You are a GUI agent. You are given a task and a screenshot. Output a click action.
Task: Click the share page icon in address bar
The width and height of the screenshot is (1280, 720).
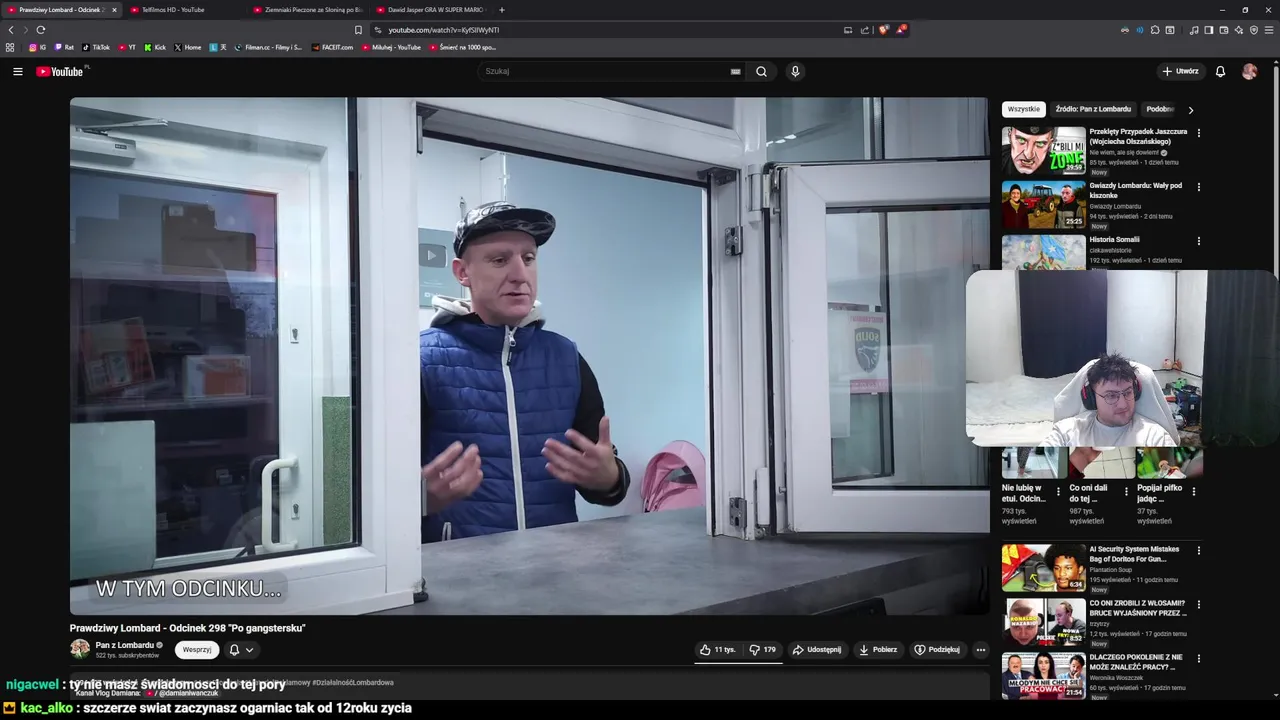(x=865, y=30)
